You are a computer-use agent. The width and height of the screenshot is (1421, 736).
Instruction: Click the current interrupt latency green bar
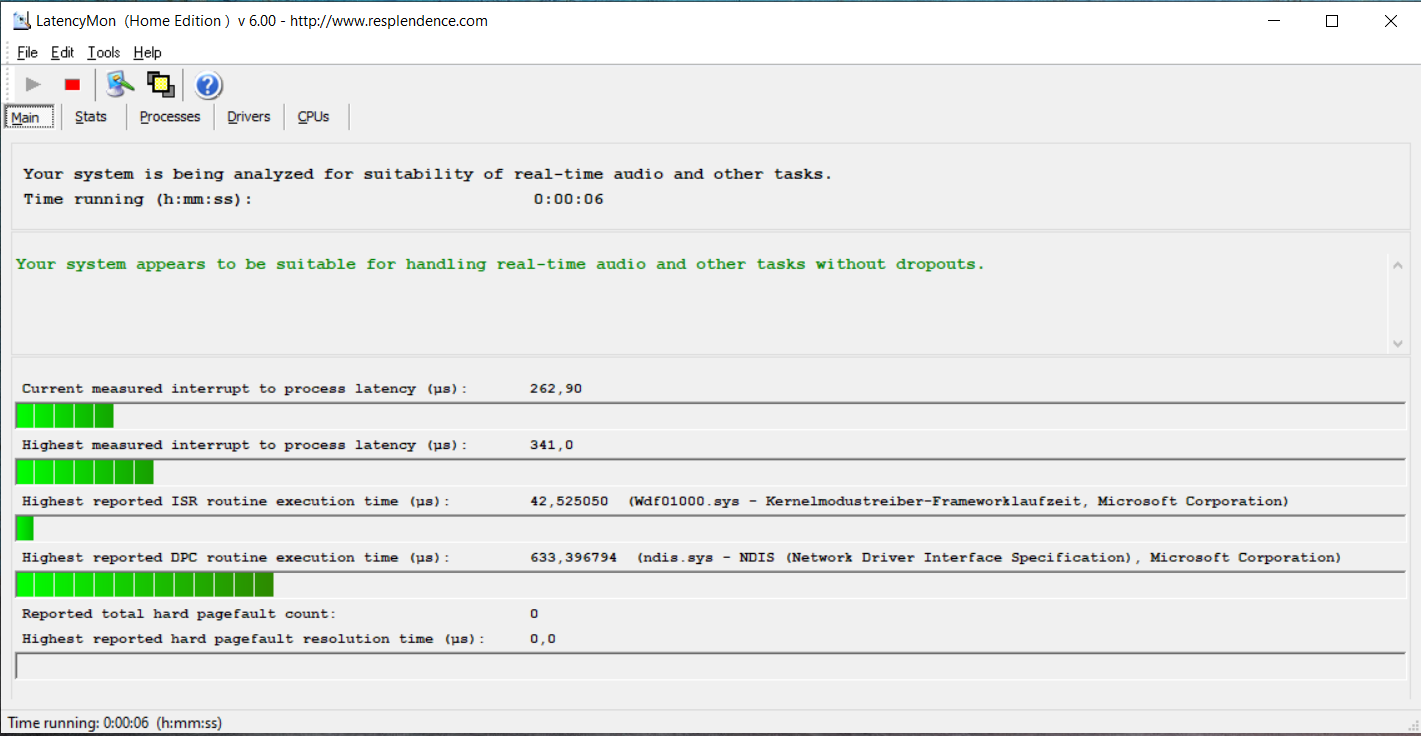coord(65,416)
